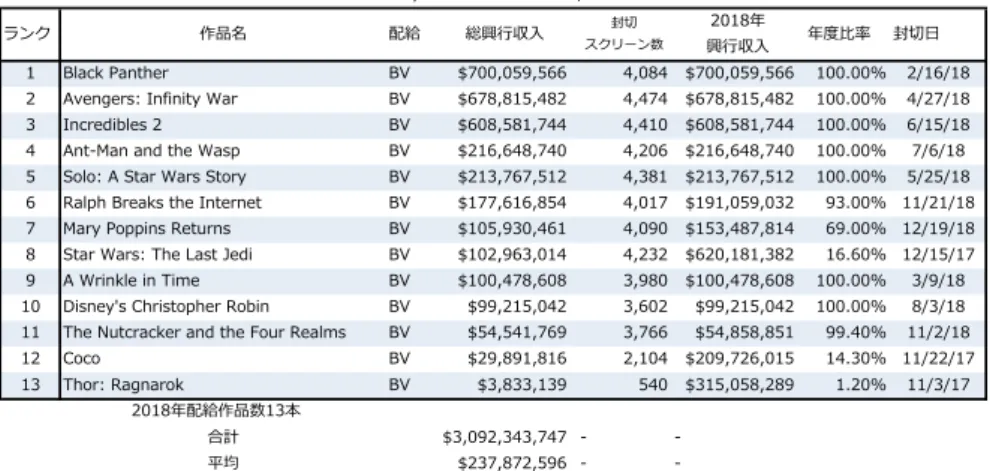Image resolution: width=990 pixels, height=471 pixels.
Task: Click the 99.40% ratio cell
Action: (856, 332)
